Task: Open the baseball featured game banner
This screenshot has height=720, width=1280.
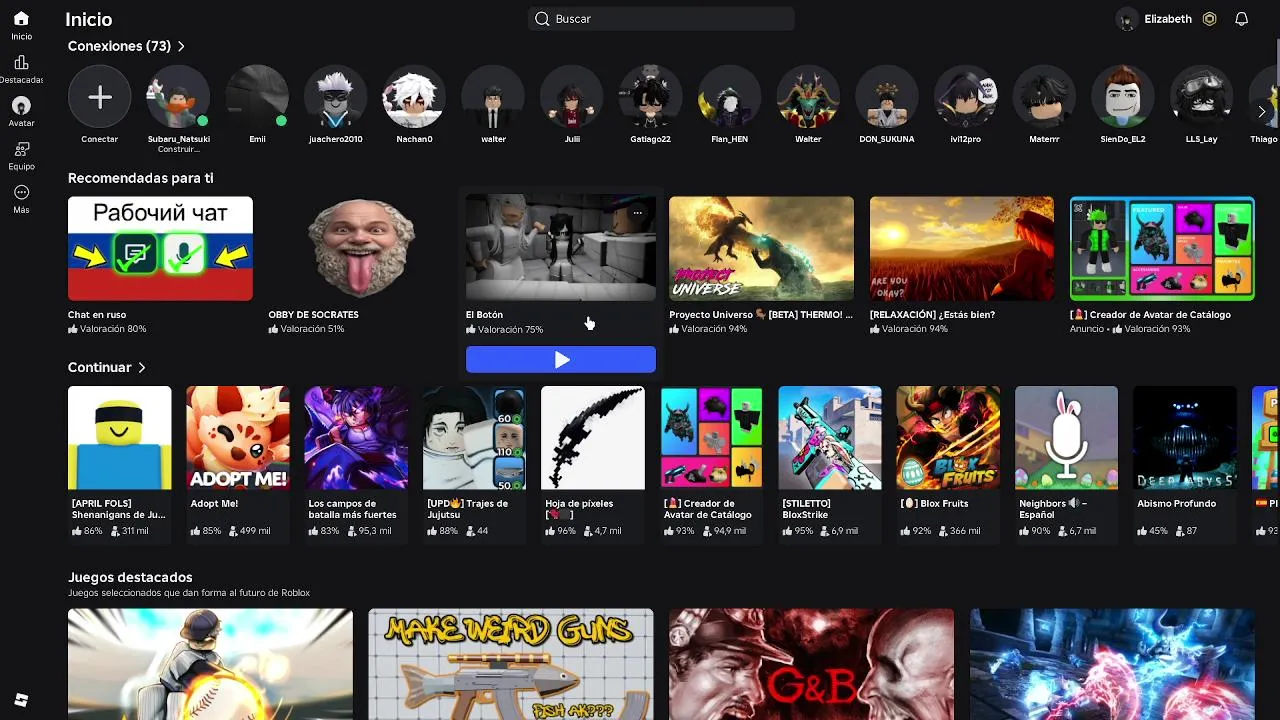Action: pyautogui.click(x=210, y=664)
